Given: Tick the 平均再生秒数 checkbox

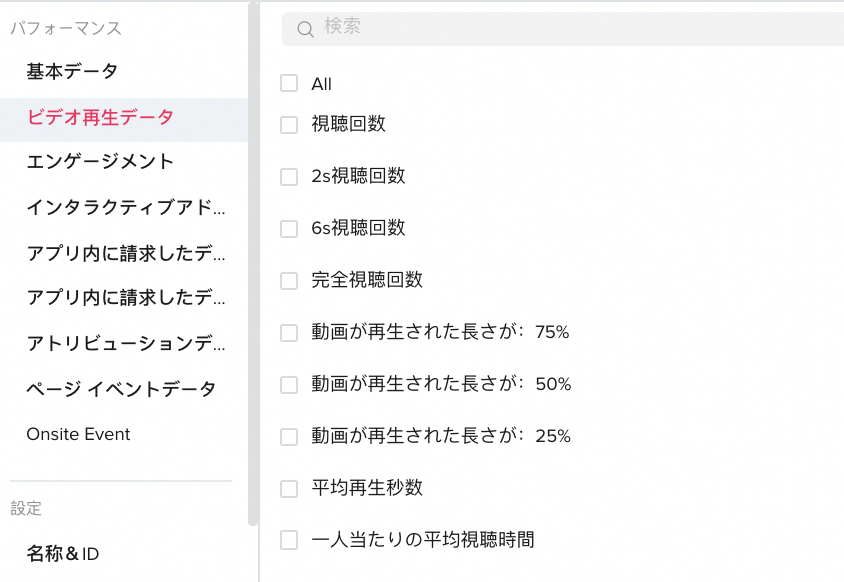Looking at the screenshot, I should tap(289, 489).
